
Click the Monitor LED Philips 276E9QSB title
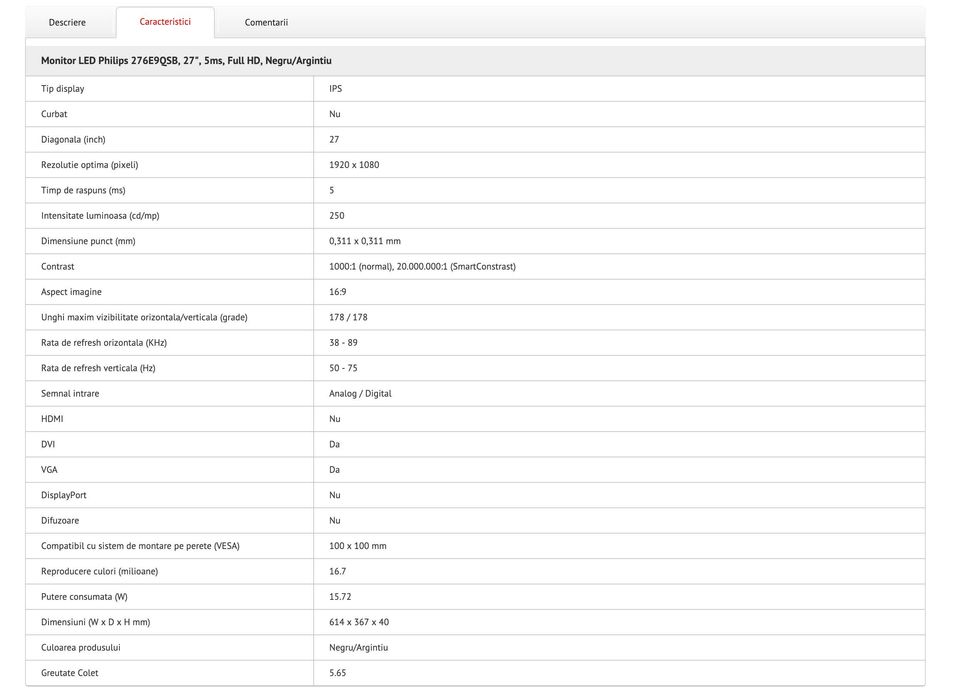pyautogui.click(x=186, y=61)
